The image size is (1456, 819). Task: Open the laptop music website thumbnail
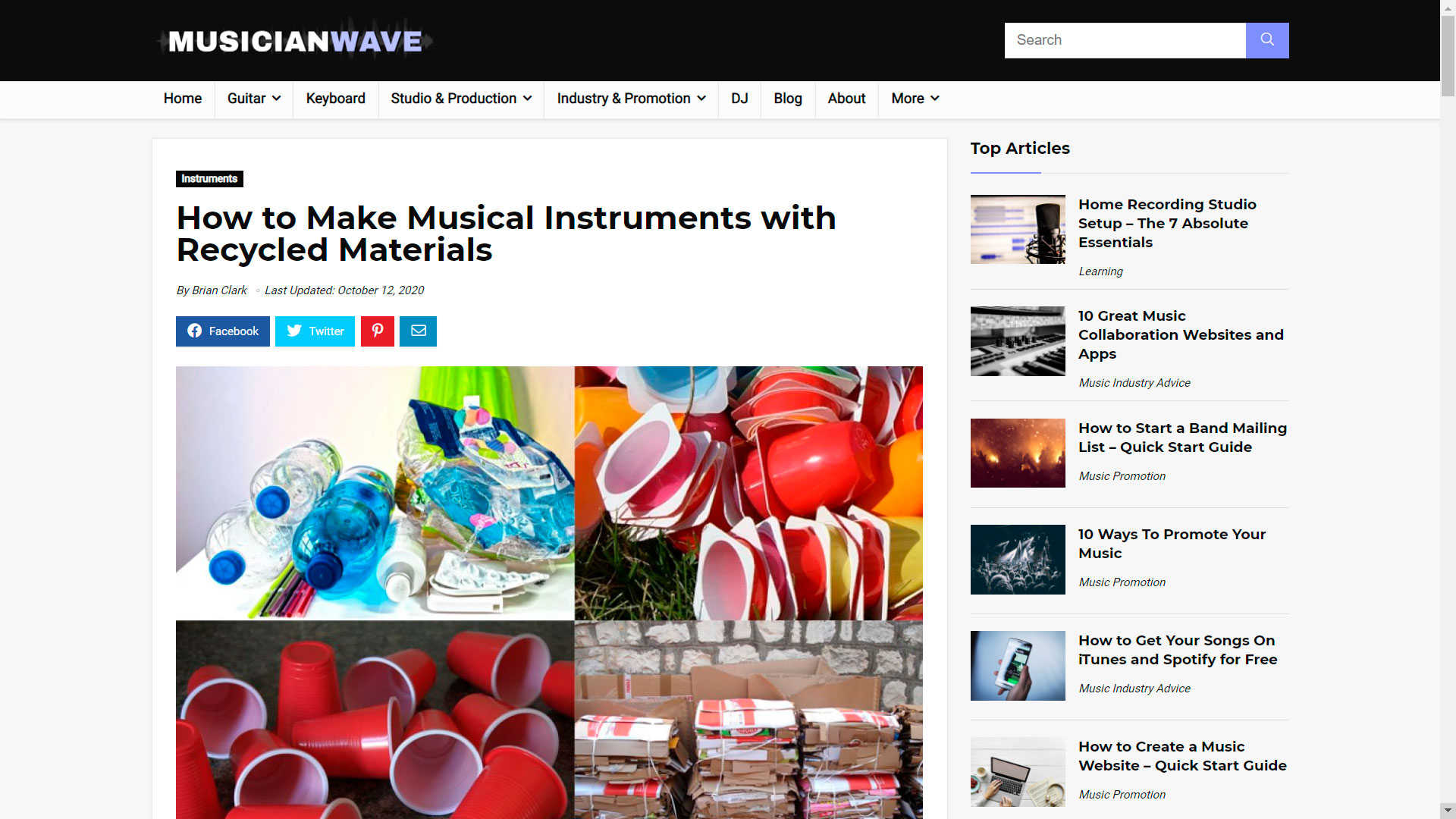coord(1018,771)
